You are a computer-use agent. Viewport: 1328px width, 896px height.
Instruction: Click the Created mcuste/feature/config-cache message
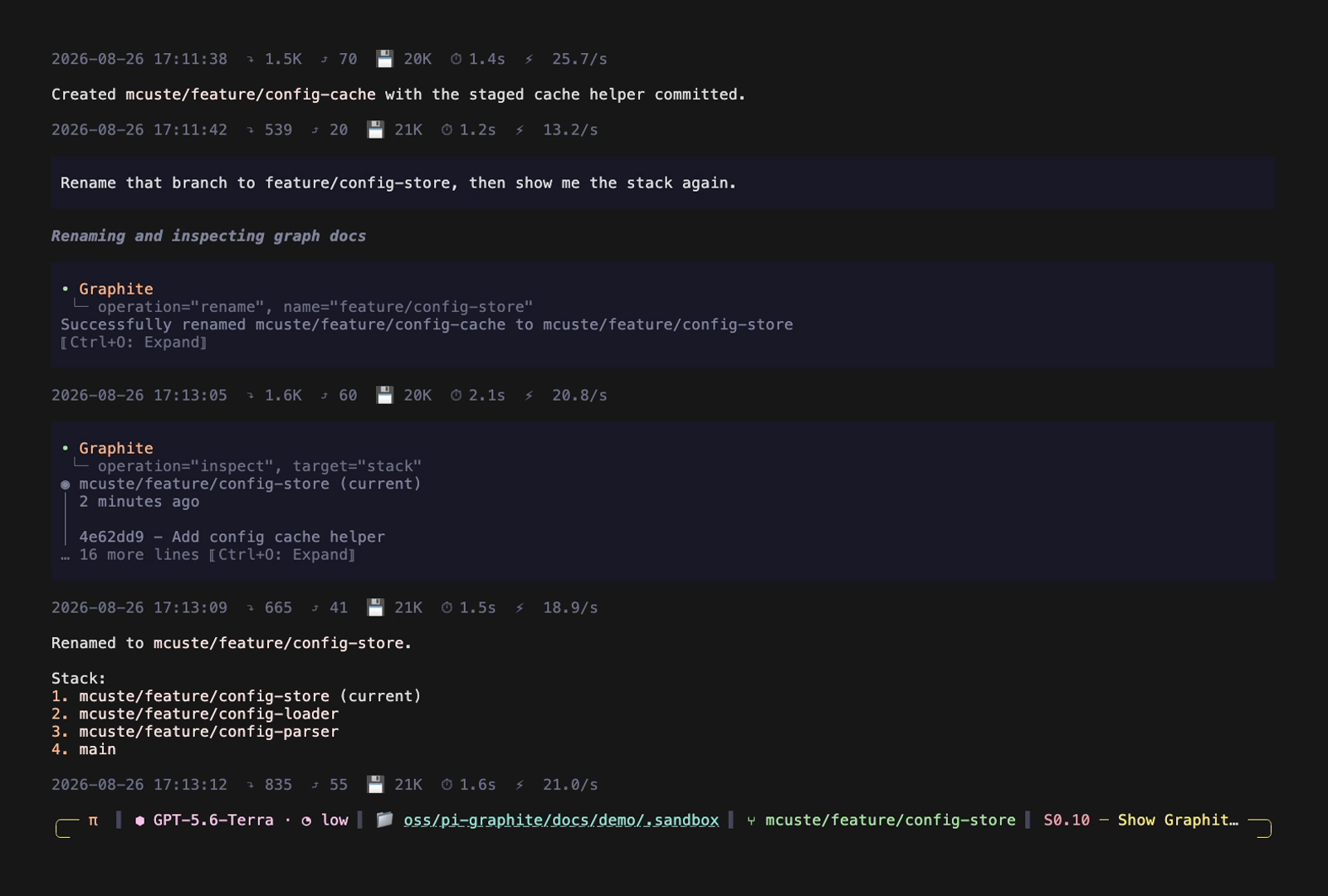(x=398, y=95)
